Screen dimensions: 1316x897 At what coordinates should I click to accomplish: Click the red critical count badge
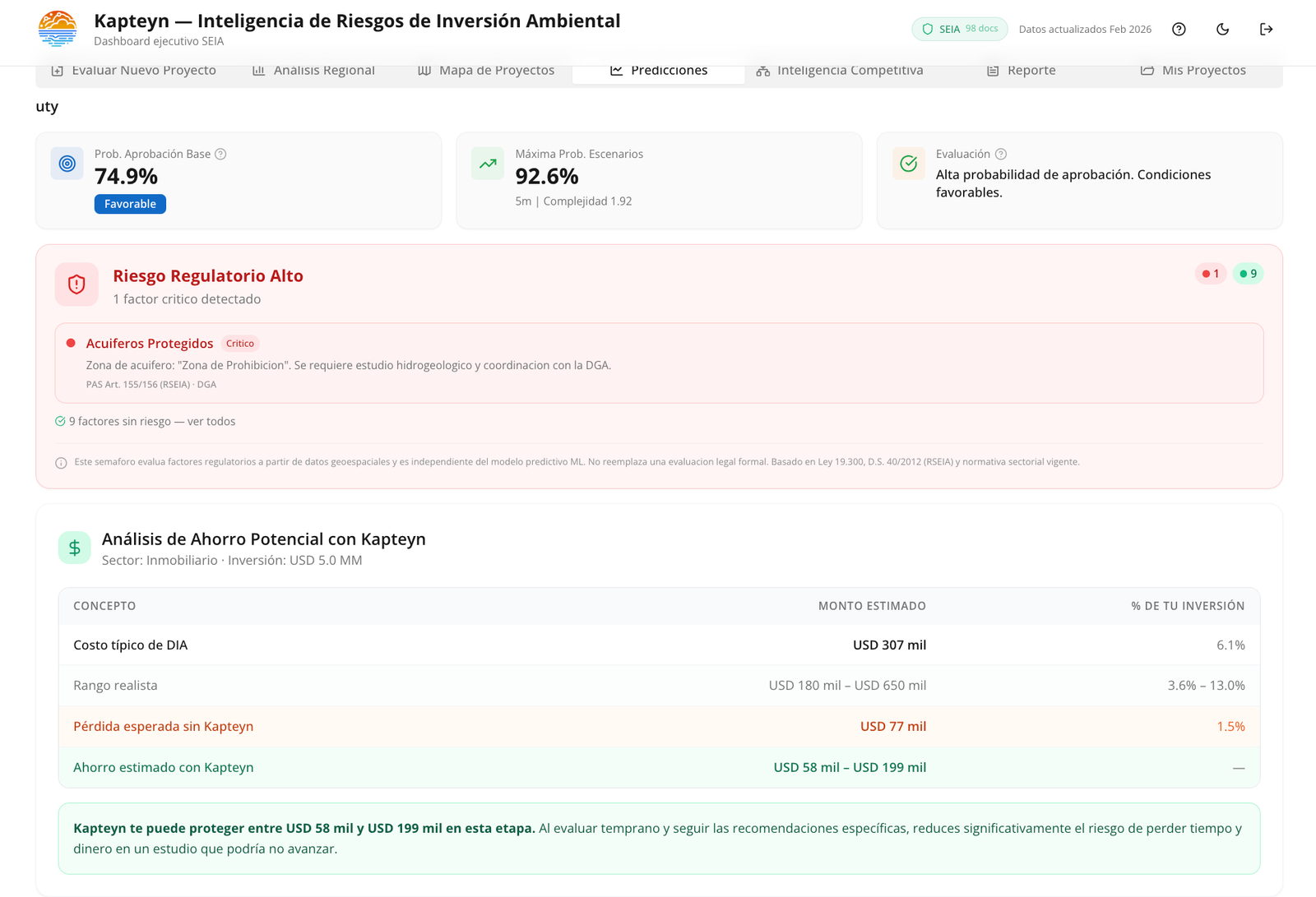(x=1211, y=274)
